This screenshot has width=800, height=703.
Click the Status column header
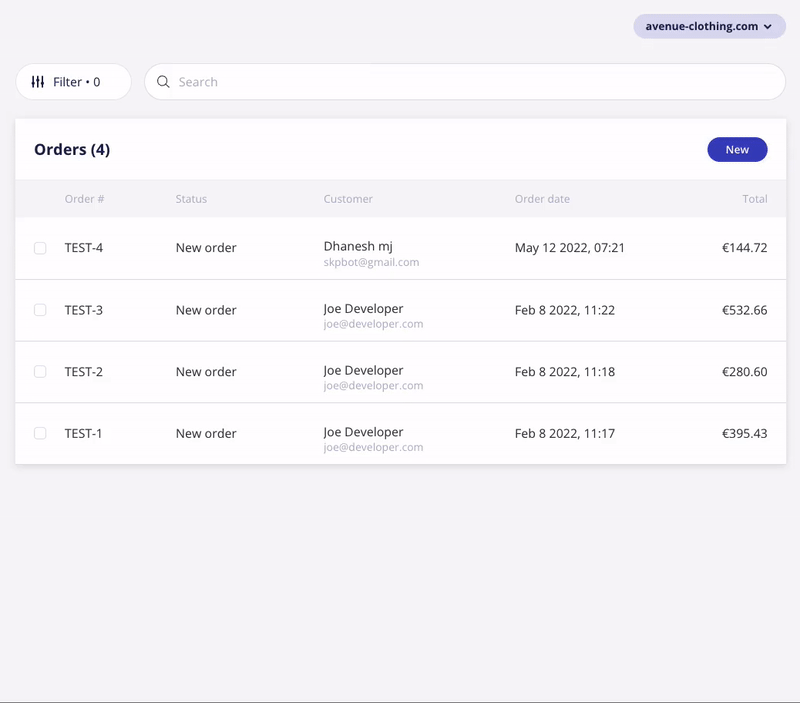coord(191,199)
